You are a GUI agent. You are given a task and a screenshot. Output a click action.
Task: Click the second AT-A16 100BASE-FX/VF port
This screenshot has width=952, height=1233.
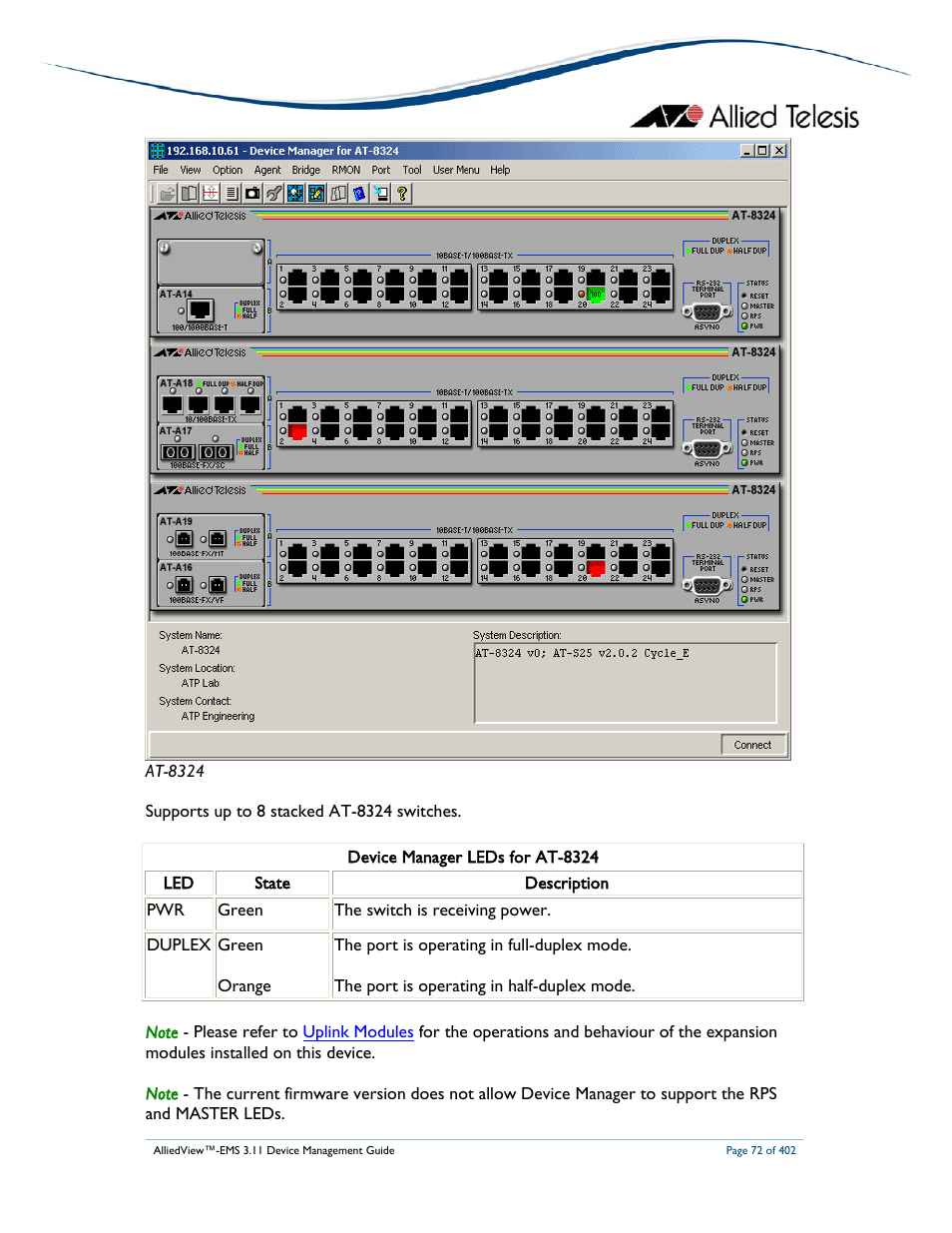click(x=218, y=585)
